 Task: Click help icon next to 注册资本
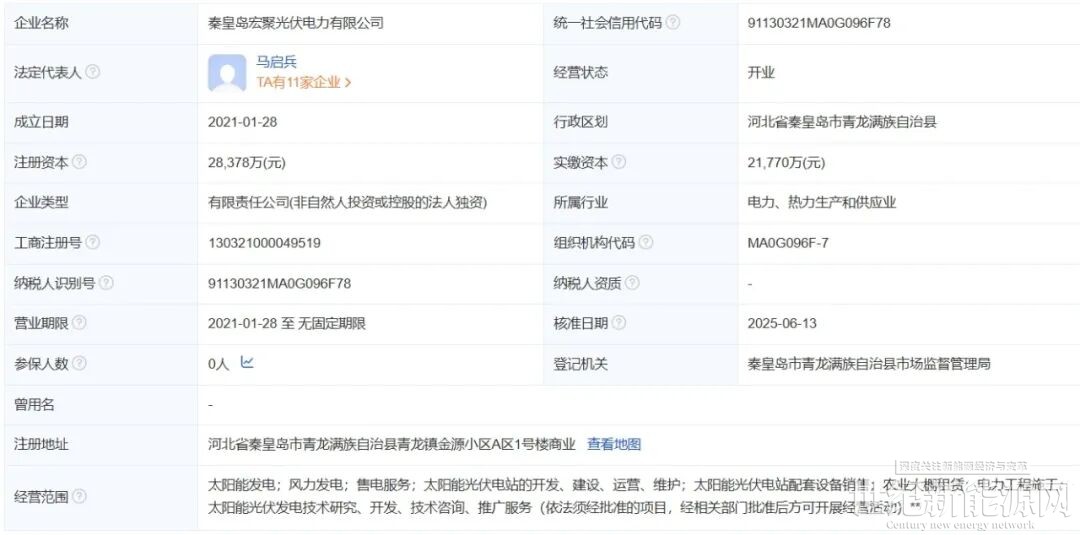[x=79, y=162]
